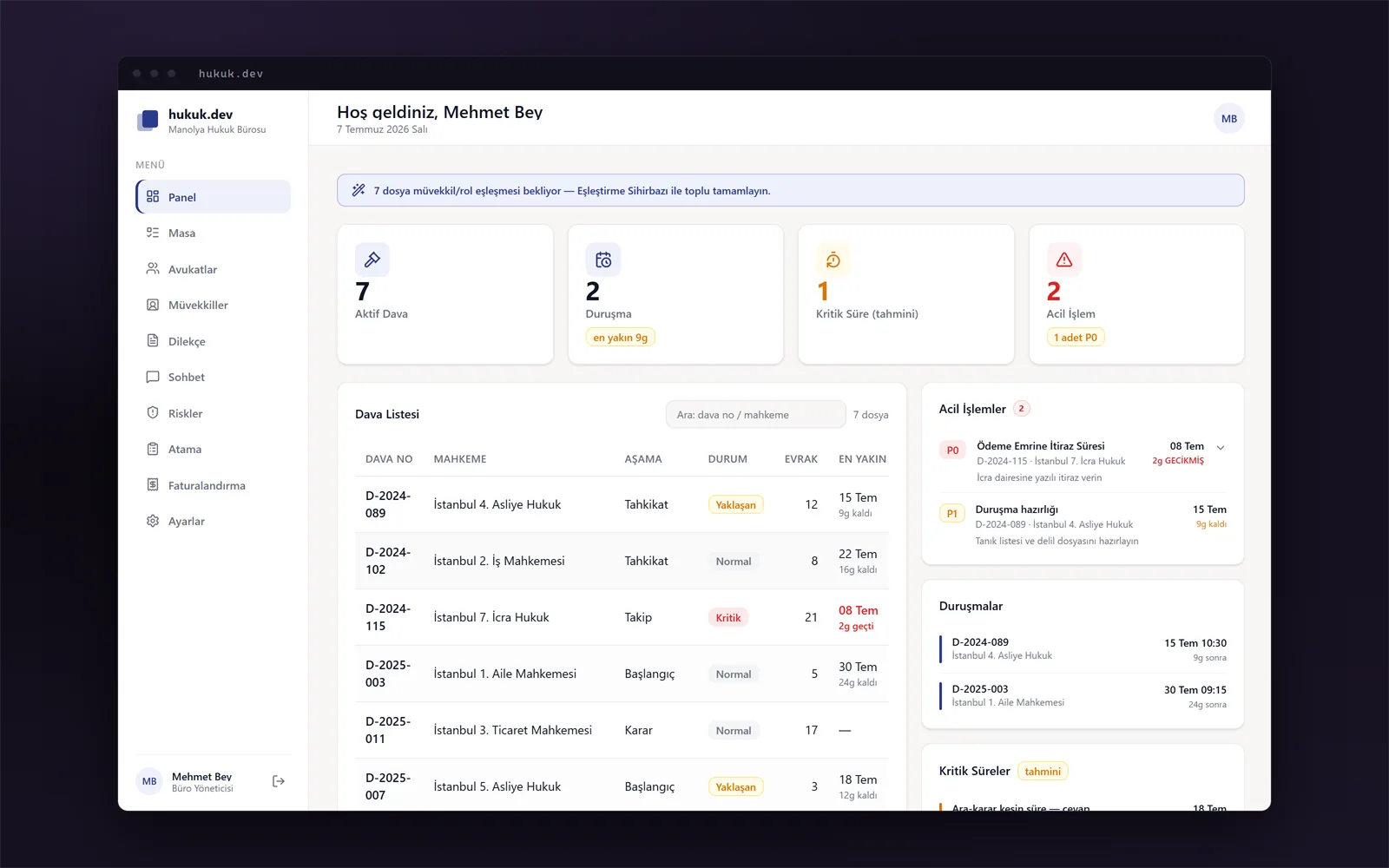This screenshot has width=1389, height=868.
Task: Click the Riskler shield icon
Action: 153,413
